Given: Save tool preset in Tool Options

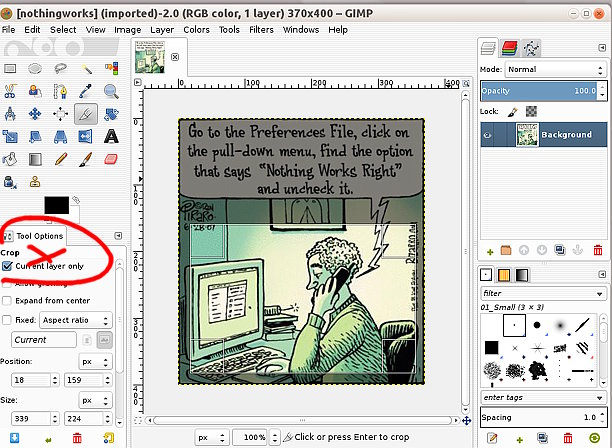Looking at the screenshot, I should 14,437.
